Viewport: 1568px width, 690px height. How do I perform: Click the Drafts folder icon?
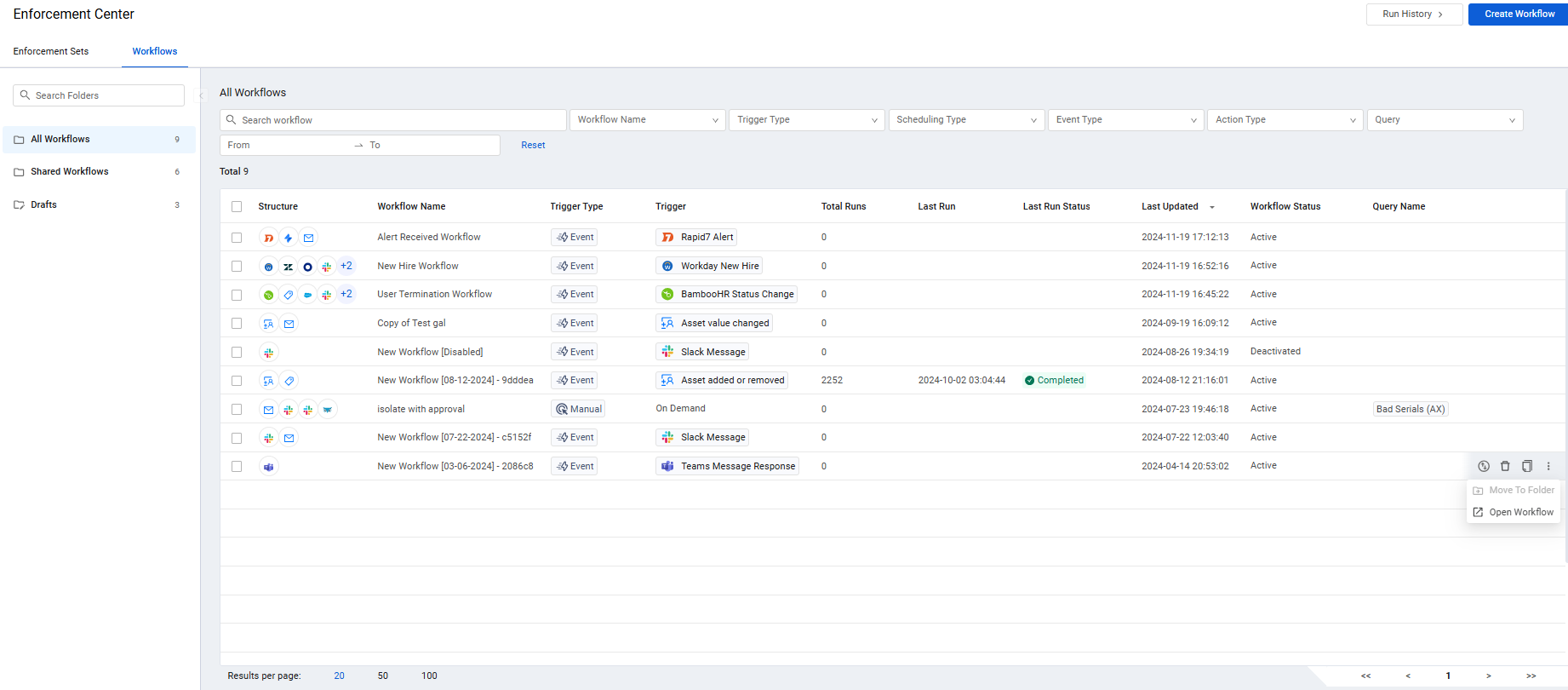click(x=19, y=204)
